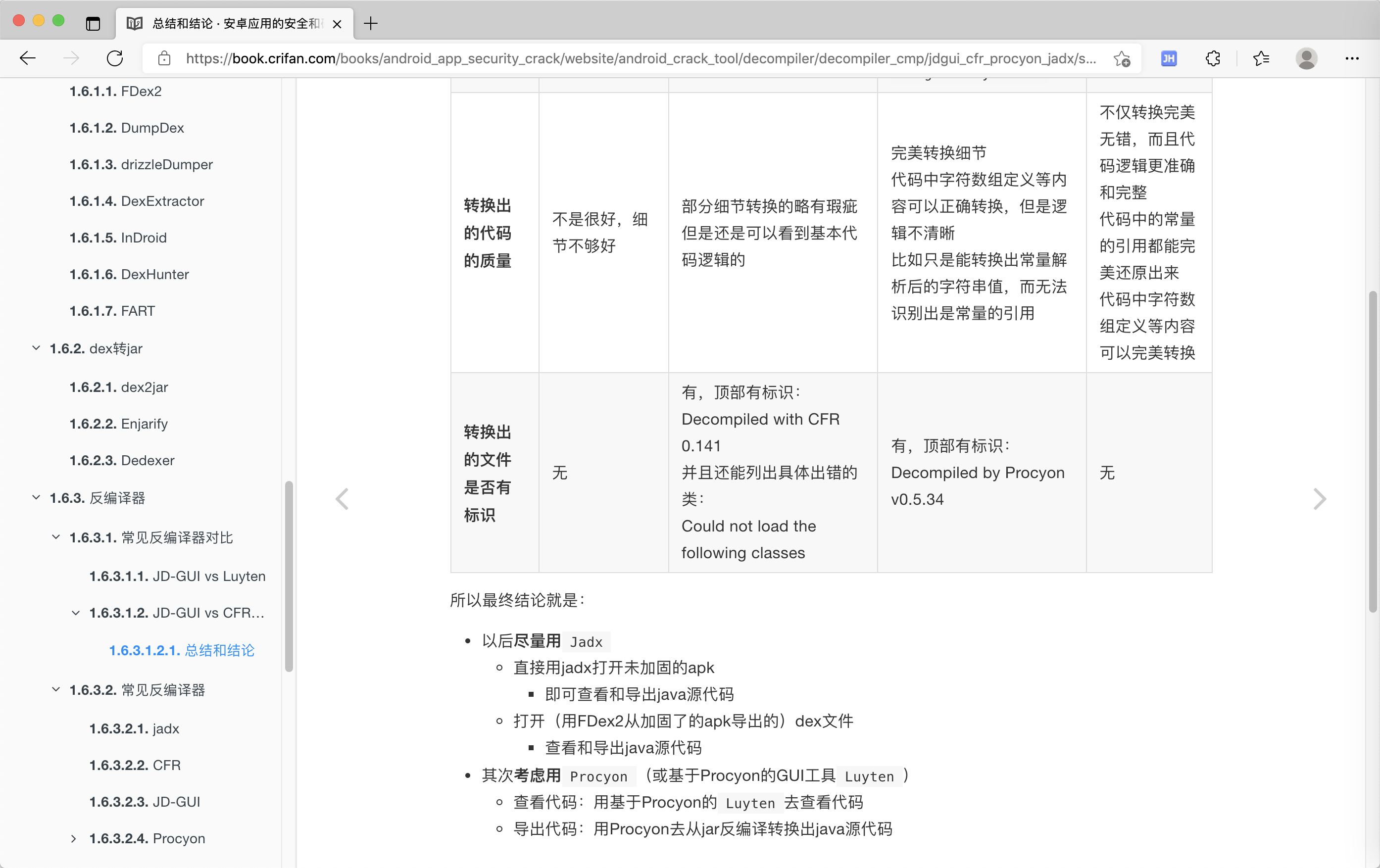The width and height of the screenshot is (1380, 868).
Task: Click the user profile avatar
Action: (x=1306, y=58)
